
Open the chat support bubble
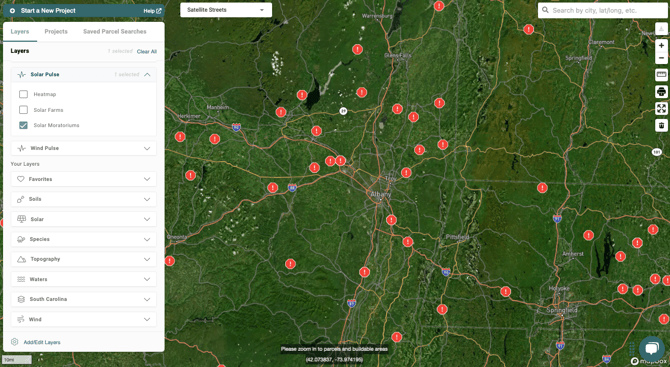pyautogui.click(x=651, y=348)
